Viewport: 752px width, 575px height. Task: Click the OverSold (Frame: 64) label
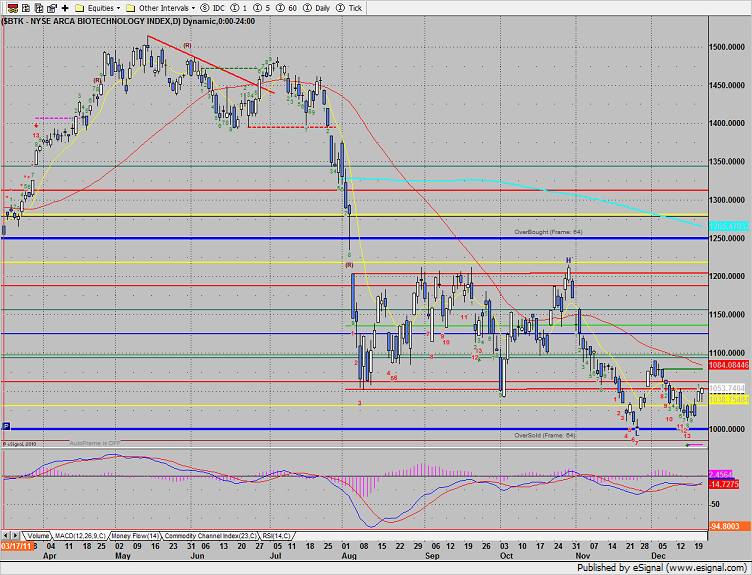click(545, 435)
